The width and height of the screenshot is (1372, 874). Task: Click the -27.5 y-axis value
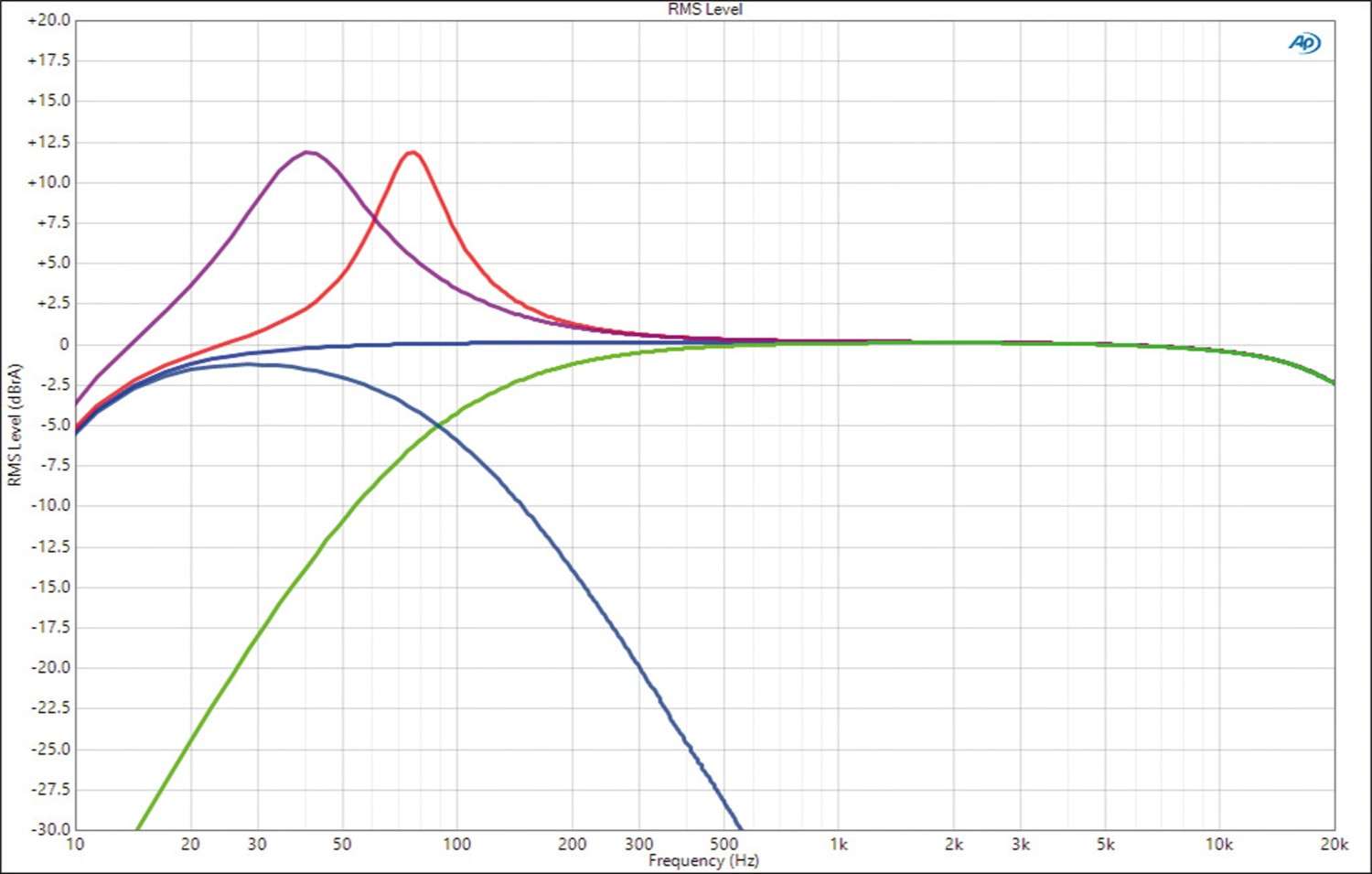[x=50, y=789]
